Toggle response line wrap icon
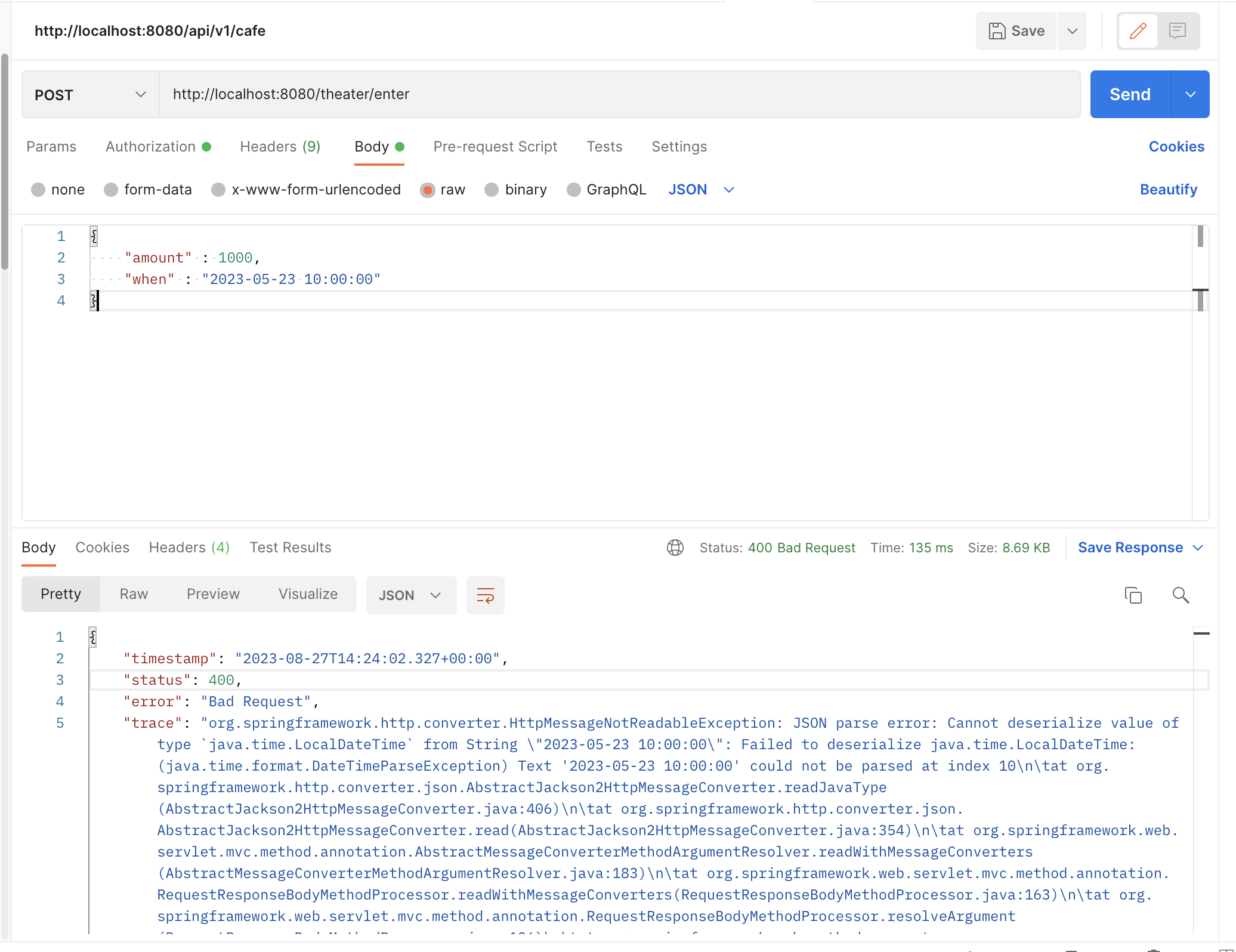Image resolution: width=1236 pixels, height=952 pixels. point(485,595)
